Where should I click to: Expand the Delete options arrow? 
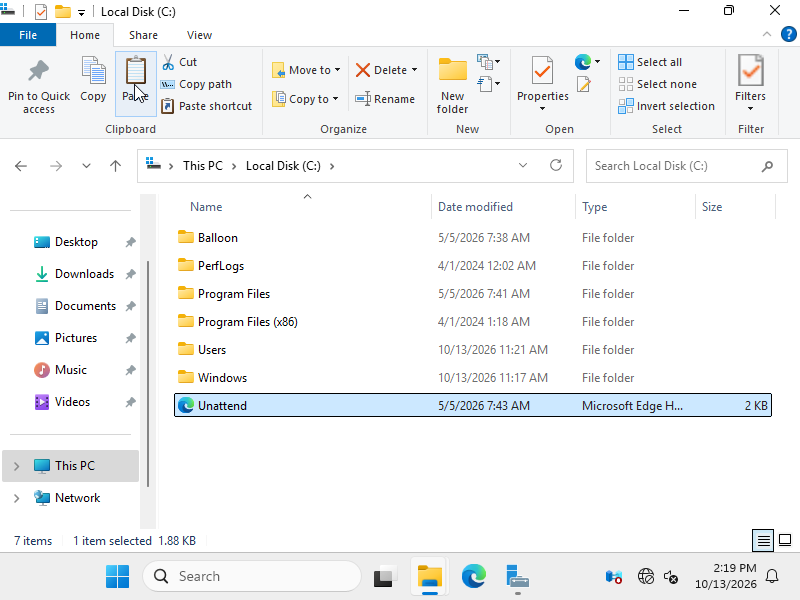(x=414, y=70)
